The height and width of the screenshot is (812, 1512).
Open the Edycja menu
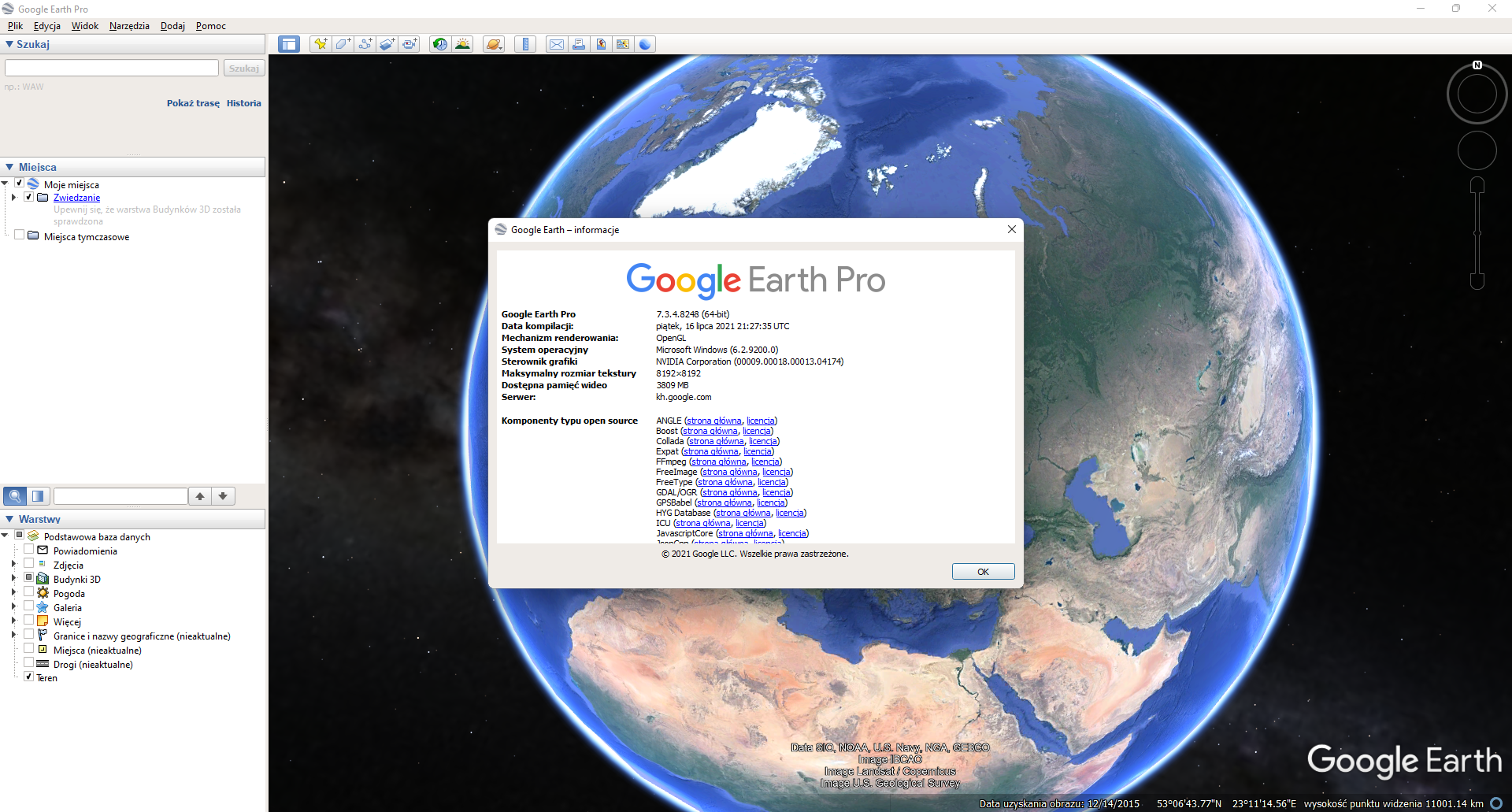click(47, 26)
